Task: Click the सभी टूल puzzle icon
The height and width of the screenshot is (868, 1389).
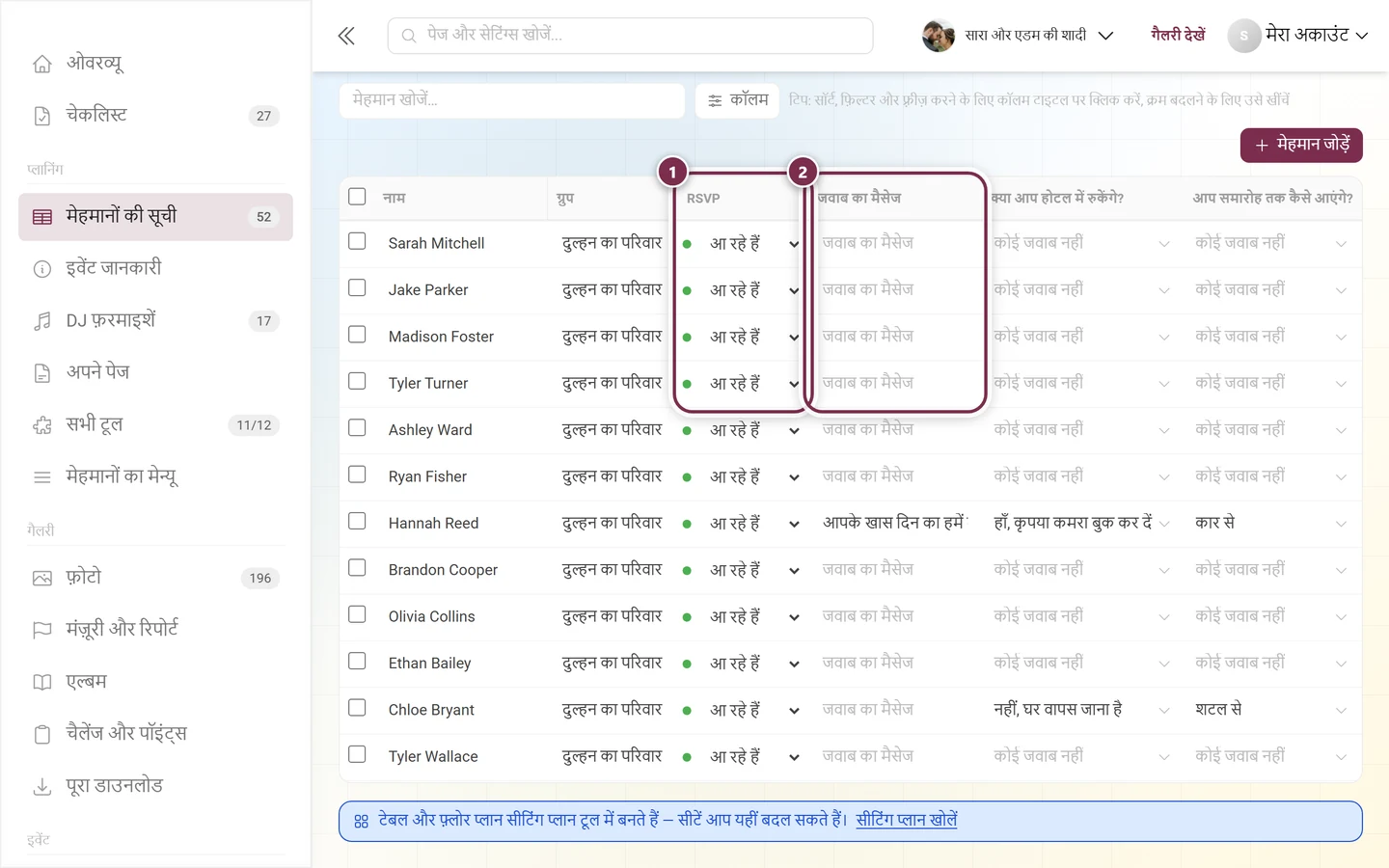Action: [x=42, y=425]
